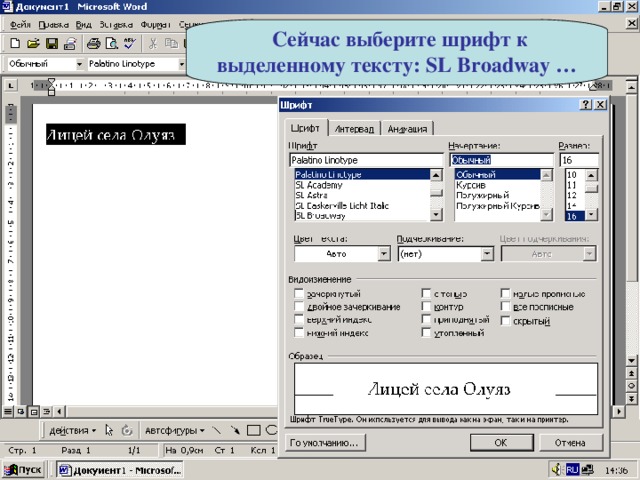Open help question mark in Шрифт dialog
This screenshot has height=480, width=640.
586,104
